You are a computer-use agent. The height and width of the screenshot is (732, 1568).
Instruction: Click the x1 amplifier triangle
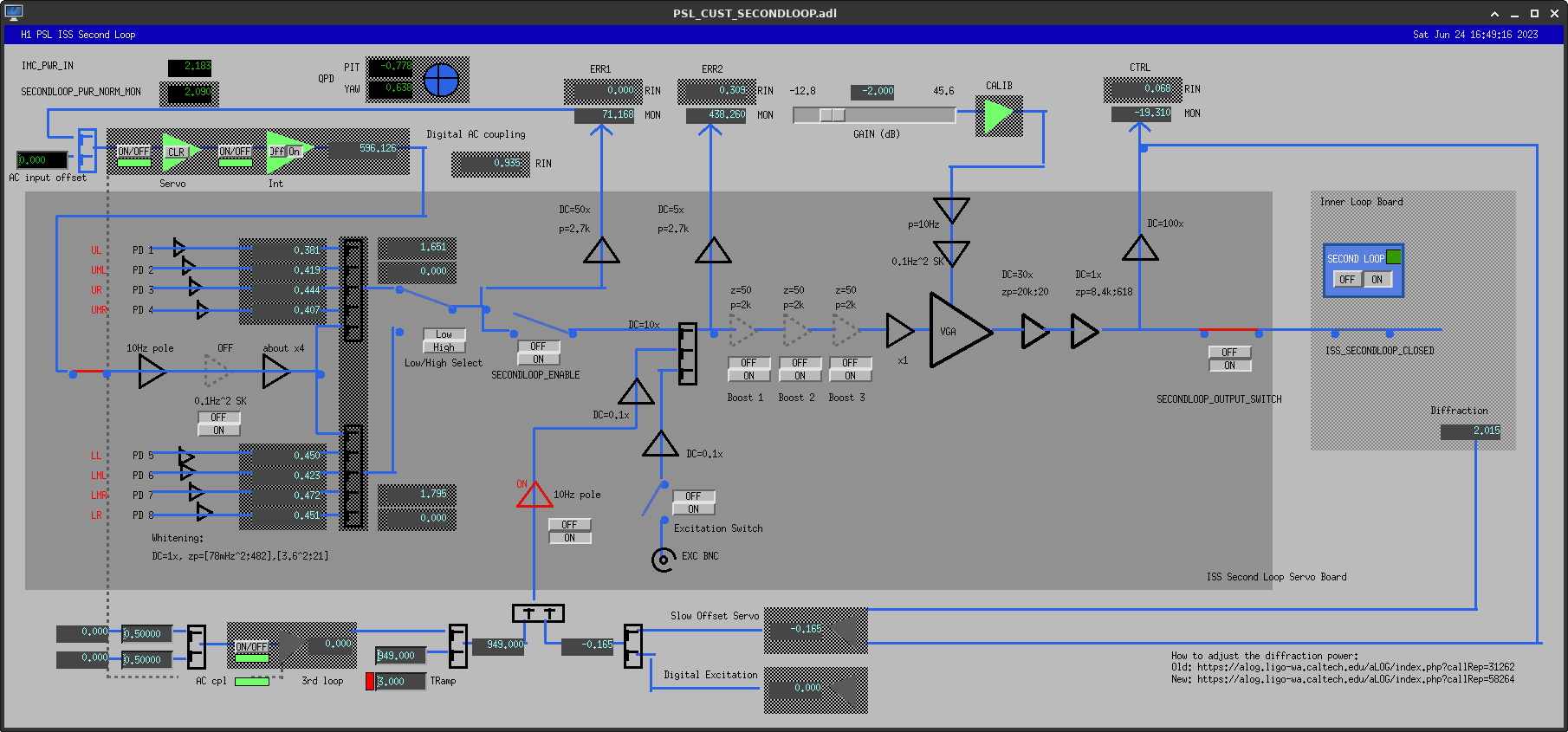coord(899,331)
